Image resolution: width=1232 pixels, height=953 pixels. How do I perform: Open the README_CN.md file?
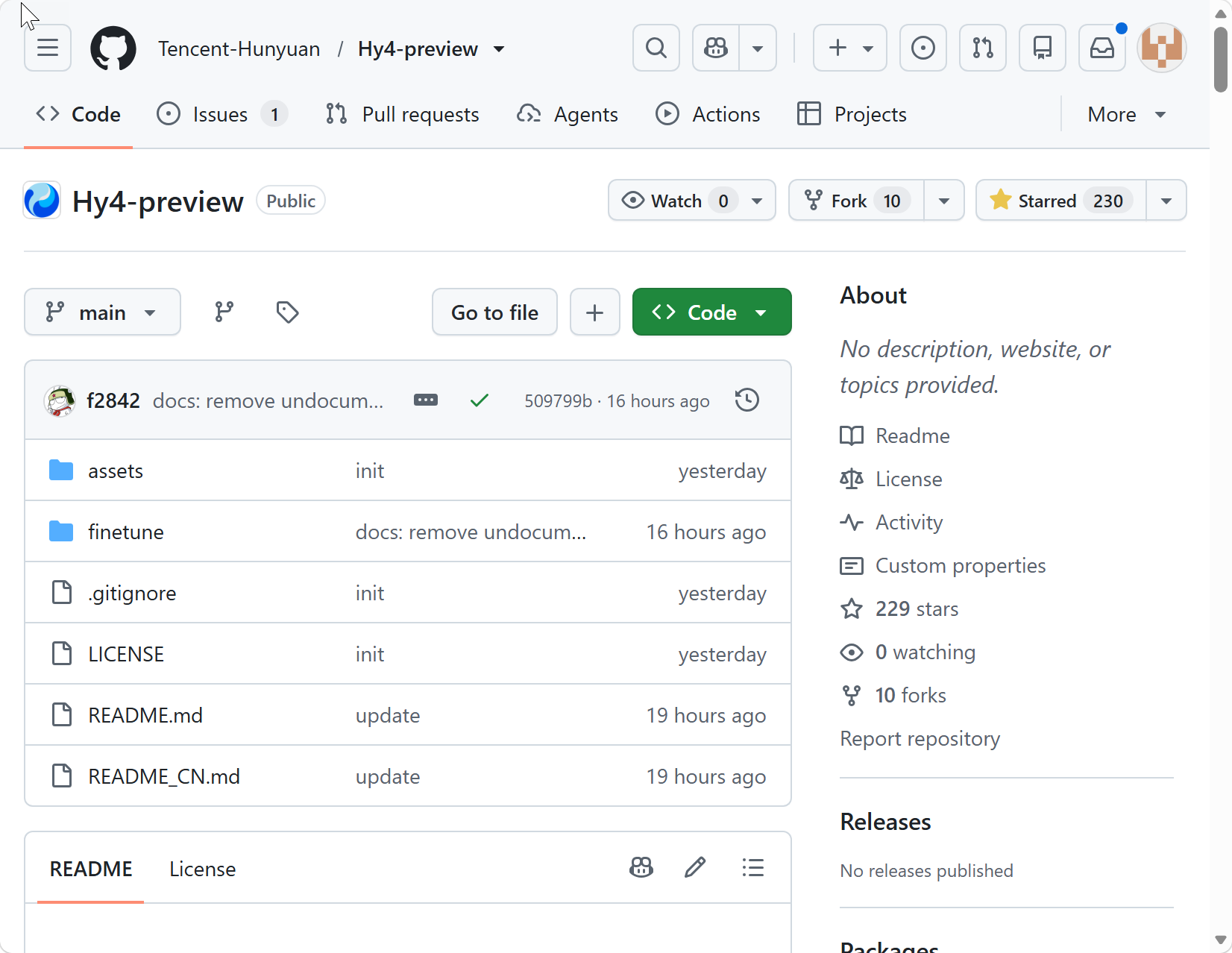(164, 777)
